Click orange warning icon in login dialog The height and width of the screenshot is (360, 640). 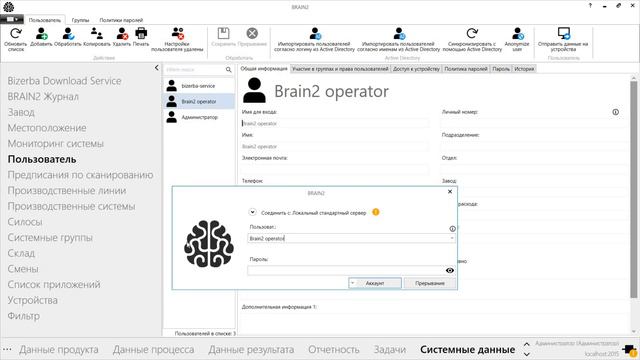[376, 212]
